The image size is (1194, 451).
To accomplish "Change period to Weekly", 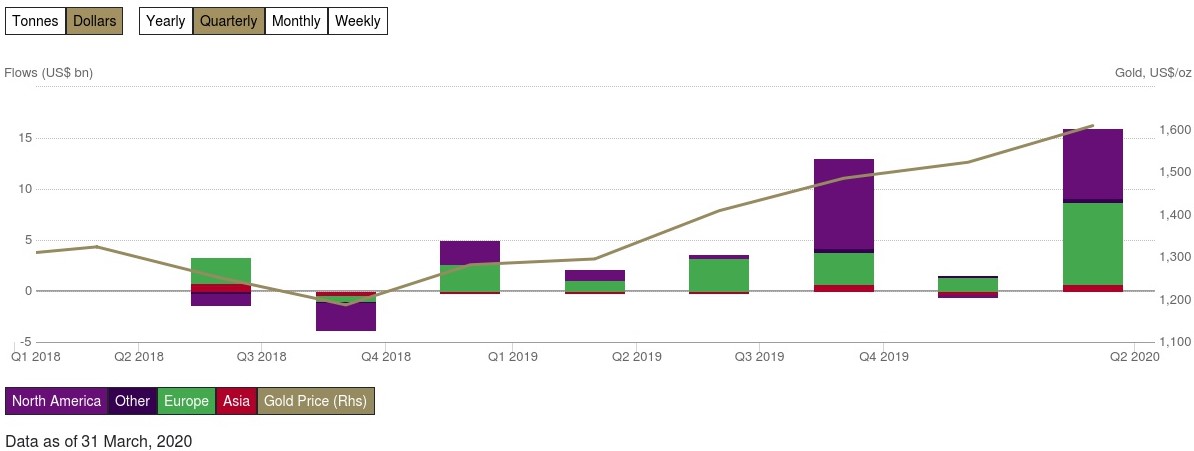I will pyautogui.click(x=357, y=21).
